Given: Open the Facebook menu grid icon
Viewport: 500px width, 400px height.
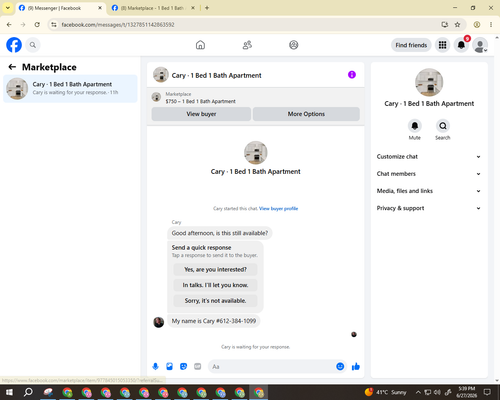Looking at the screenshot, I should click(x=442, y=45).
